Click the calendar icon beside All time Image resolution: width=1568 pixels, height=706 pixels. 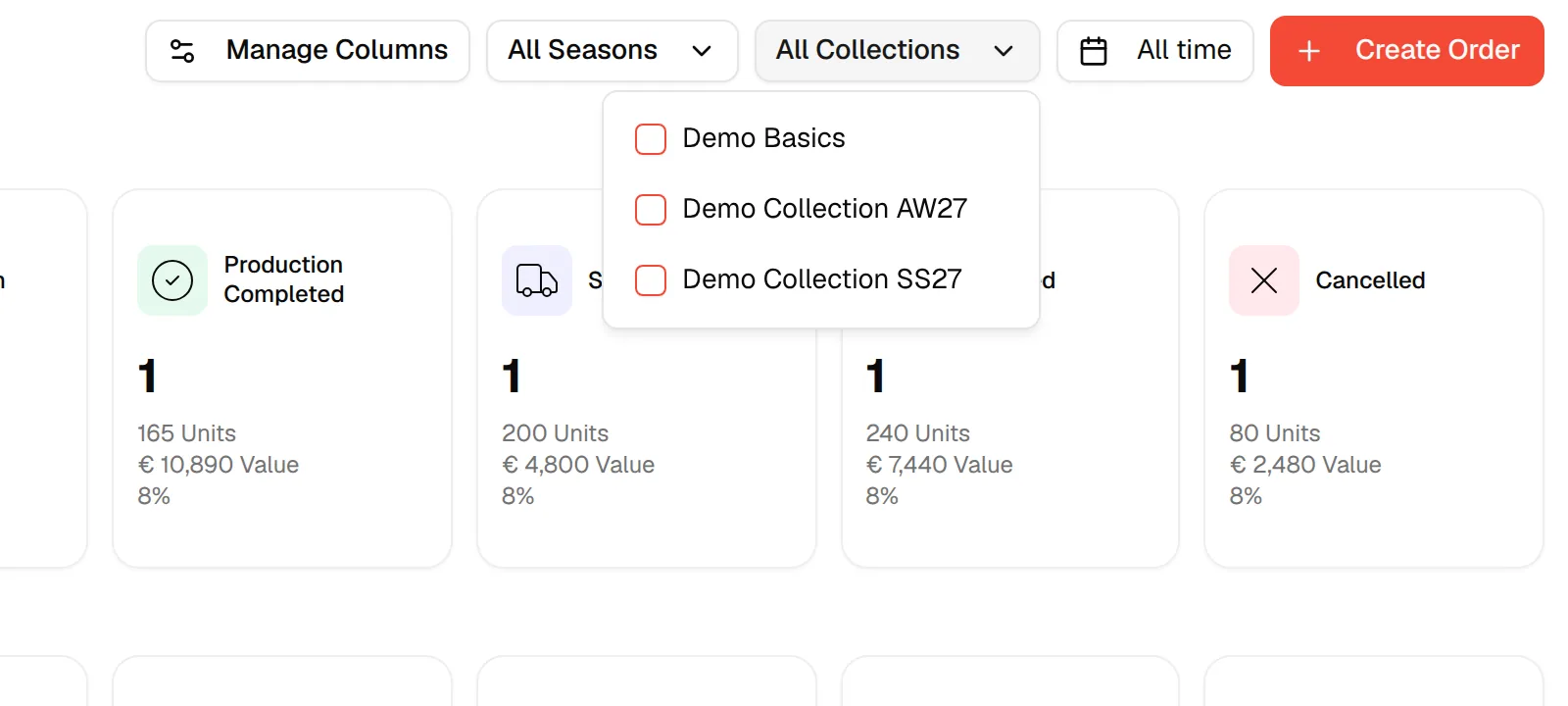[x=1094, y=51]
